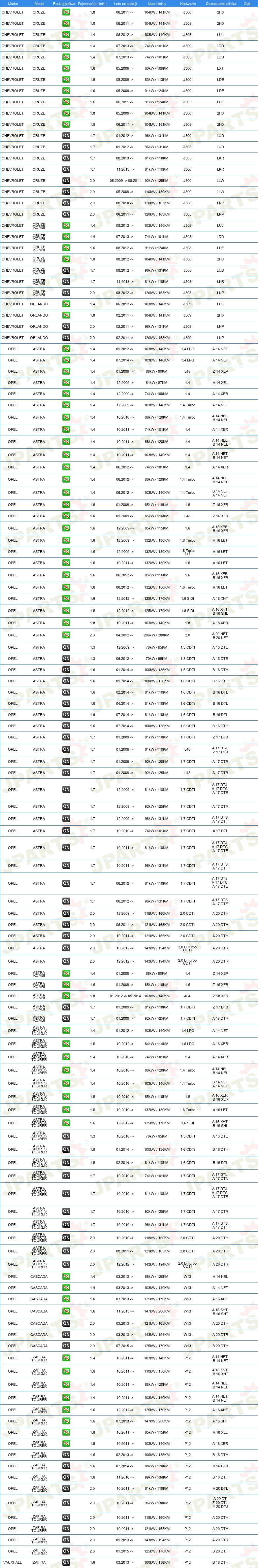Click PB fuel icon in Cascada A 16 SHT row
Image resolution: width=258 pixels, height=1568 pixels.
(66, 1312)
